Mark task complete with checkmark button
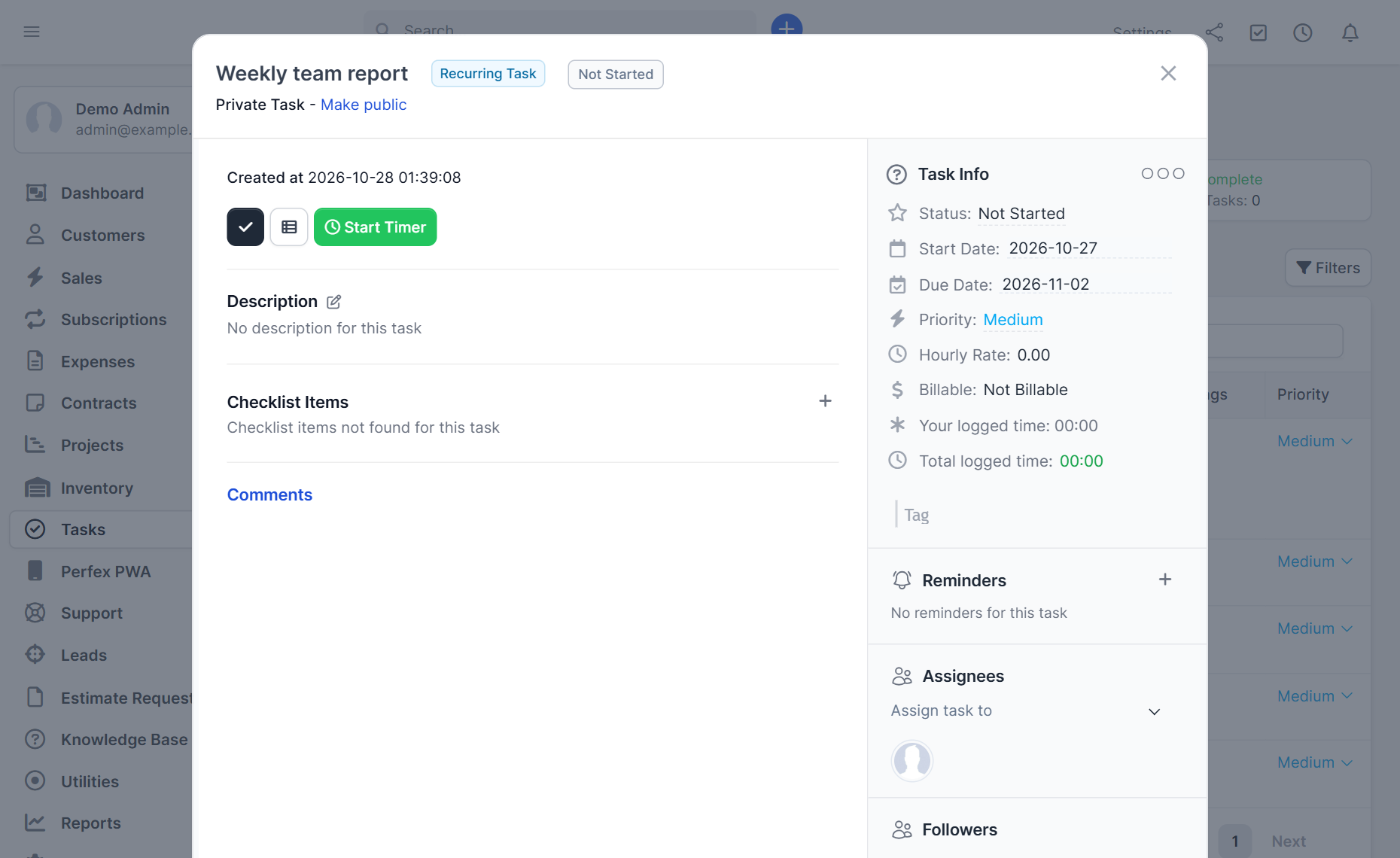The width and height of the screenshot is (1400, 858). coord(245,227)
